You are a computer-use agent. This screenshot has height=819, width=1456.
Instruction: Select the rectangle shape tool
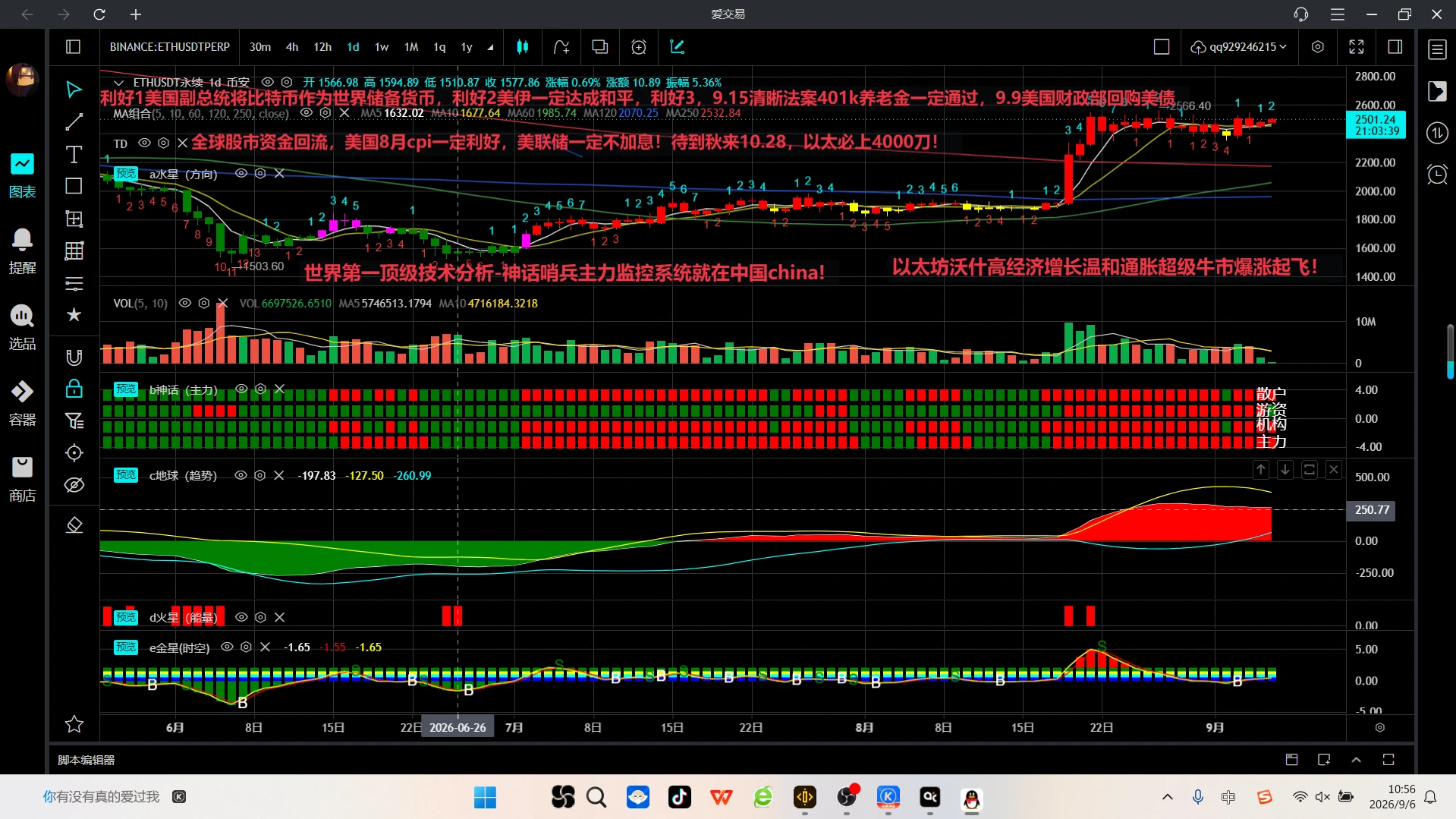click(74, 186)
